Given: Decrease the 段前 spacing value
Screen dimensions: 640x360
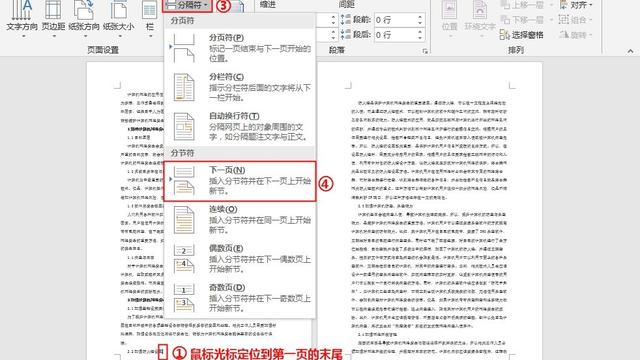Looking at the screenshot, I should click(420, 23).
